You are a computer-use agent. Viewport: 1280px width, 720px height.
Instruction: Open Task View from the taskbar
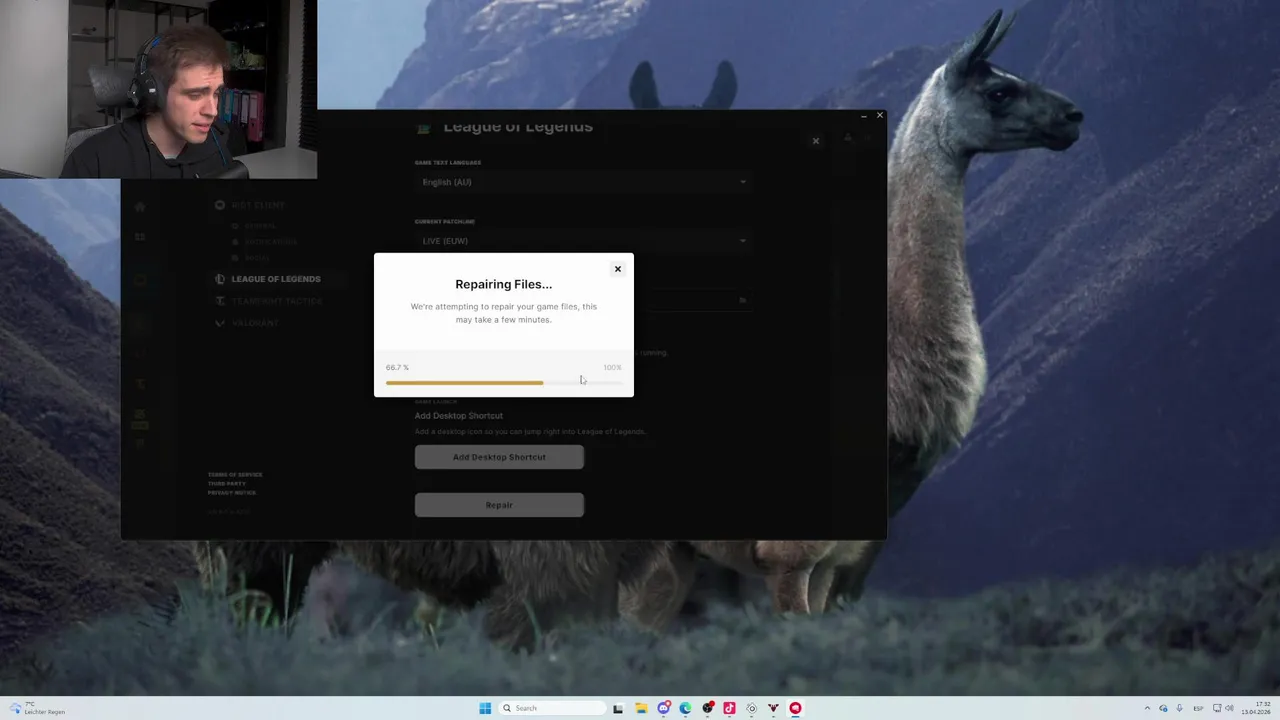point(618,708)
